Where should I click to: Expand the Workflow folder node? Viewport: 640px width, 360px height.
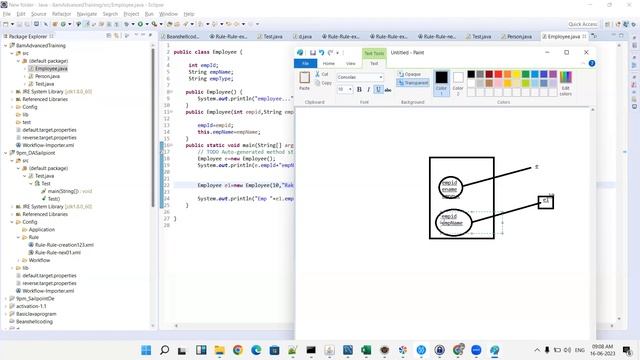[x=18, y=260]
